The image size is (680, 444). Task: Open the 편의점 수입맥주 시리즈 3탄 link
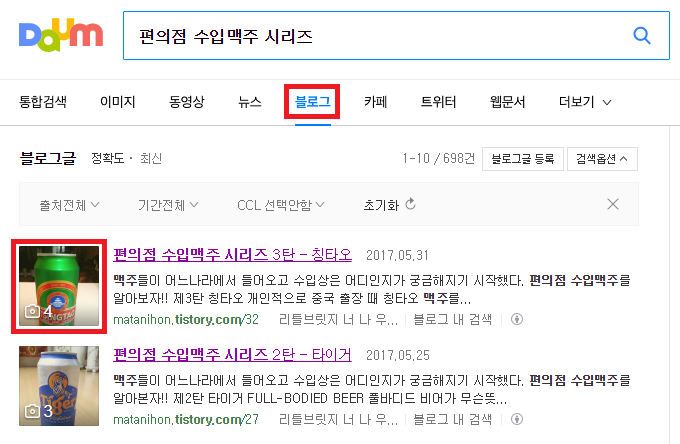[232, 255]
